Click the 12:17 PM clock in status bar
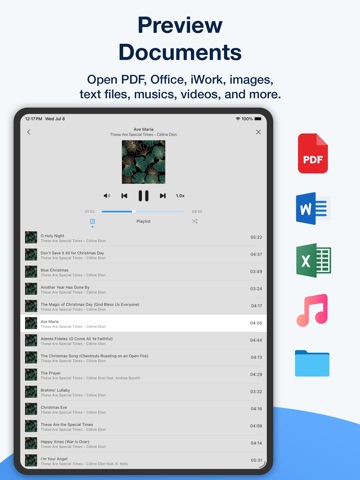Image resolution: width=360 pixels, height=480 pixels. pyautogui.click(x=34, y=119)
